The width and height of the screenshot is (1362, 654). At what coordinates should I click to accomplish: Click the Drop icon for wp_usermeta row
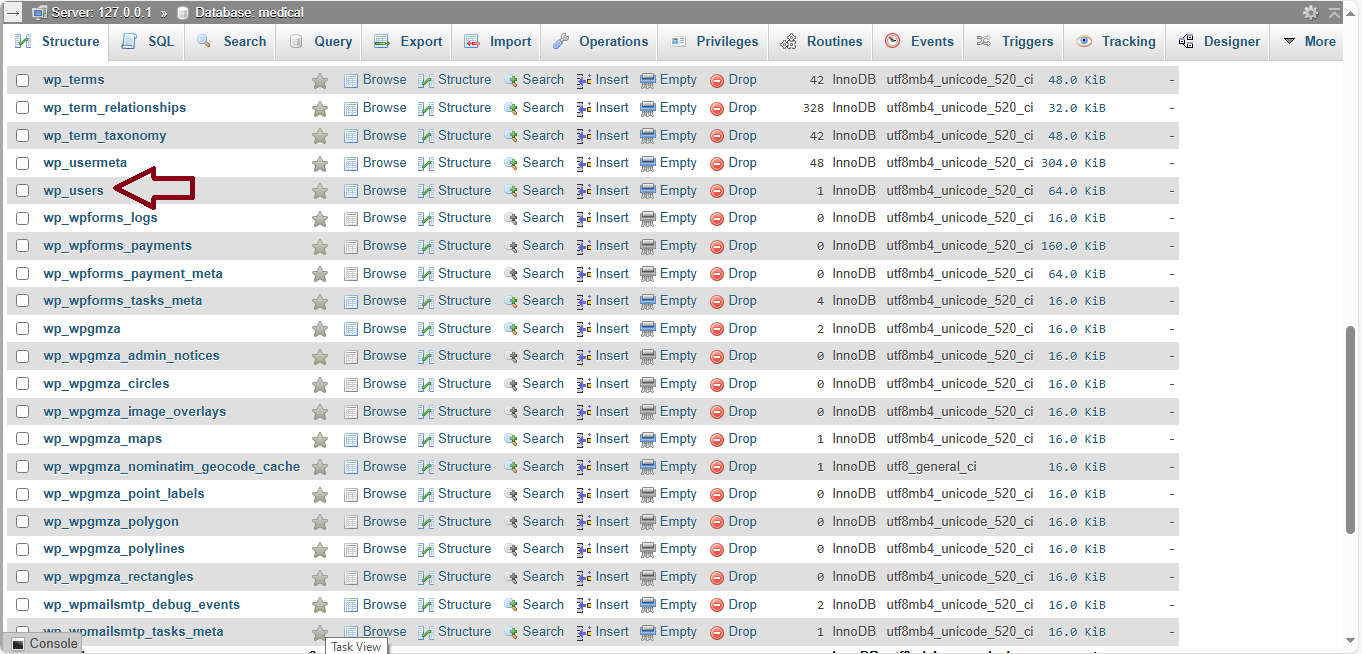pos(717,163)
